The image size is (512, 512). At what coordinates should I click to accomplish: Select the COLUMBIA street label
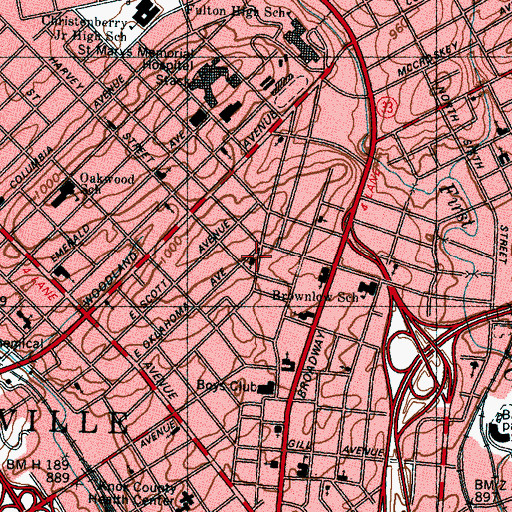(x=31, y=167)
